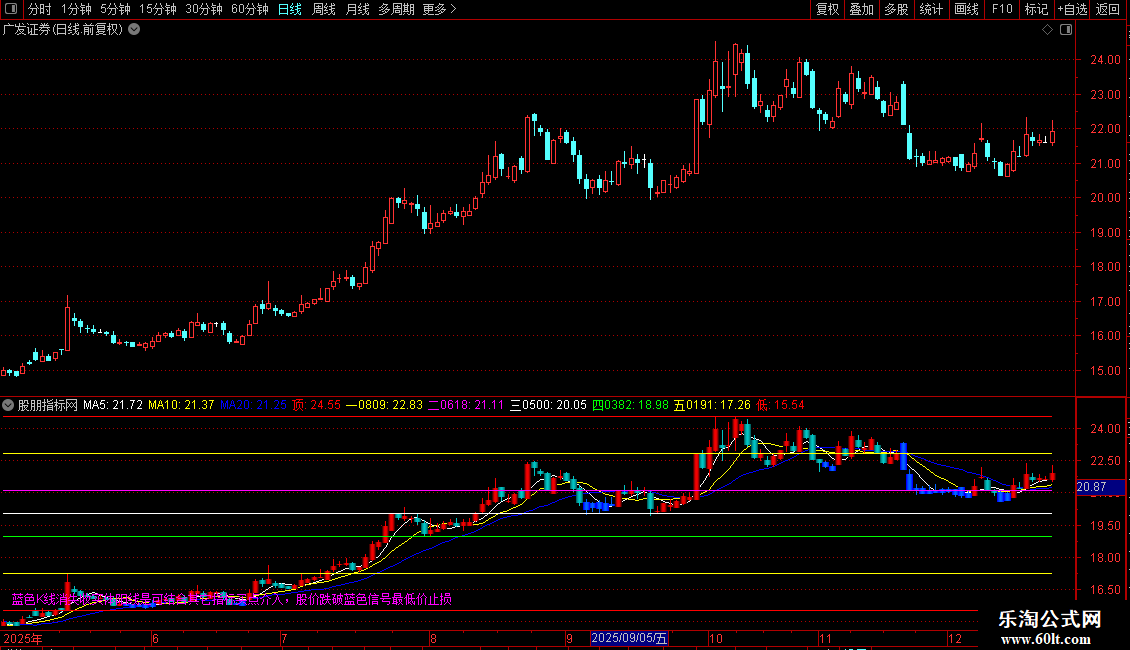The width and height of the screenshot is (1130, 650).
Task: Click the 复权 adjustment button
Action: (828, 9)
